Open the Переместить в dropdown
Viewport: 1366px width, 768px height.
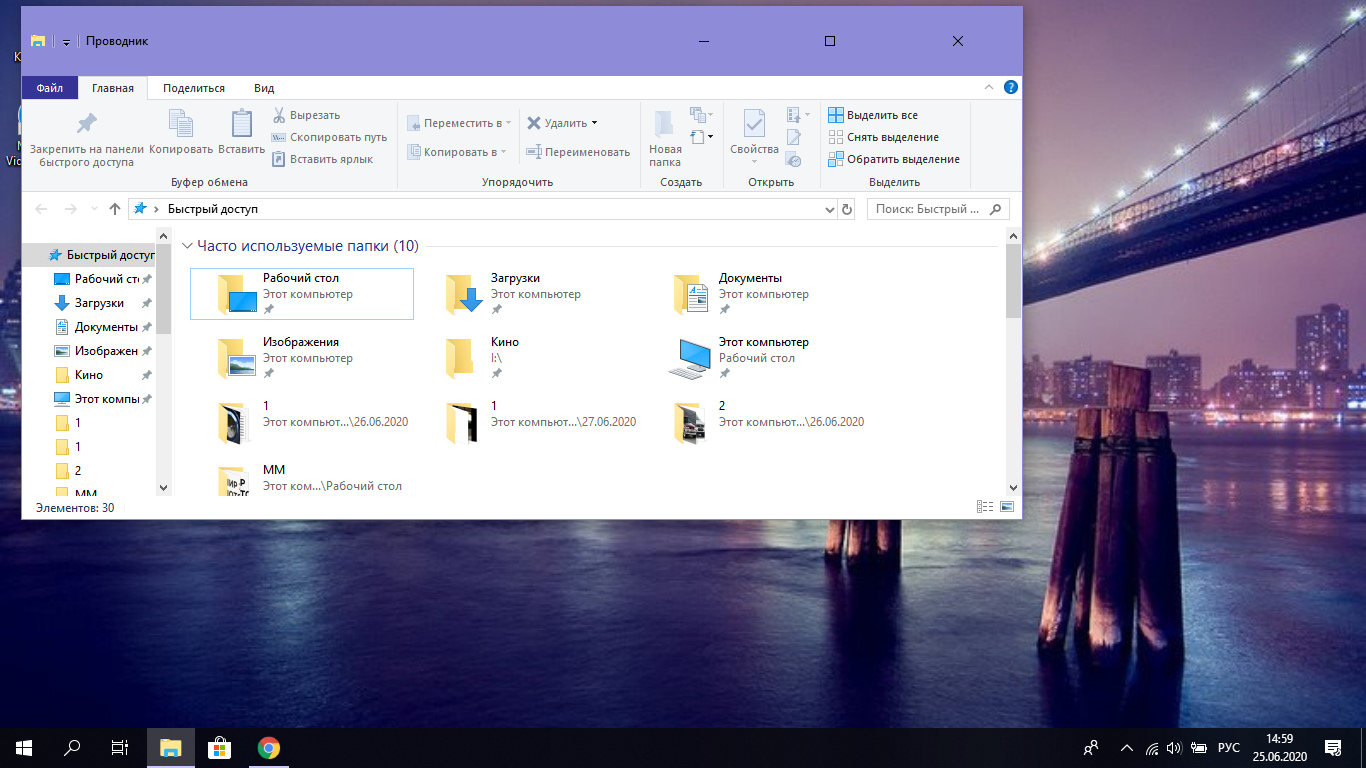pyautogui.click(x=508, y=123)
